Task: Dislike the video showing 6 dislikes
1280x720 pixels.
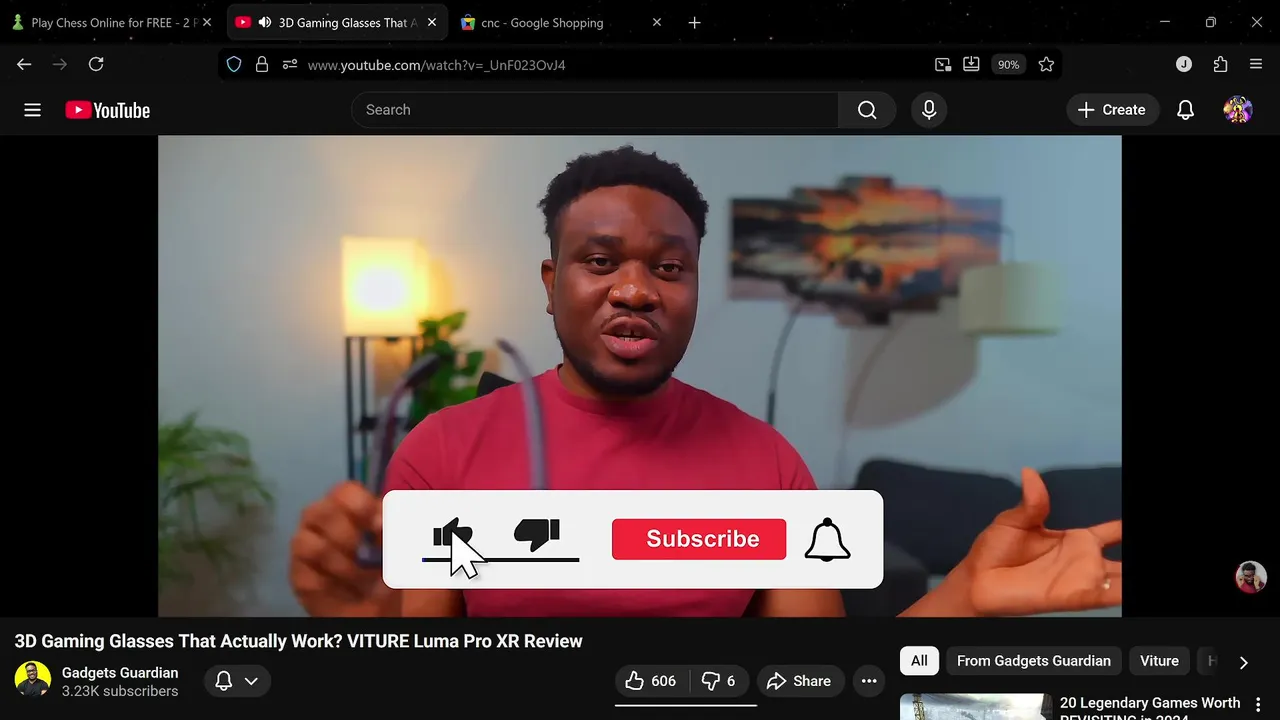Action: [x=718, y=681]
